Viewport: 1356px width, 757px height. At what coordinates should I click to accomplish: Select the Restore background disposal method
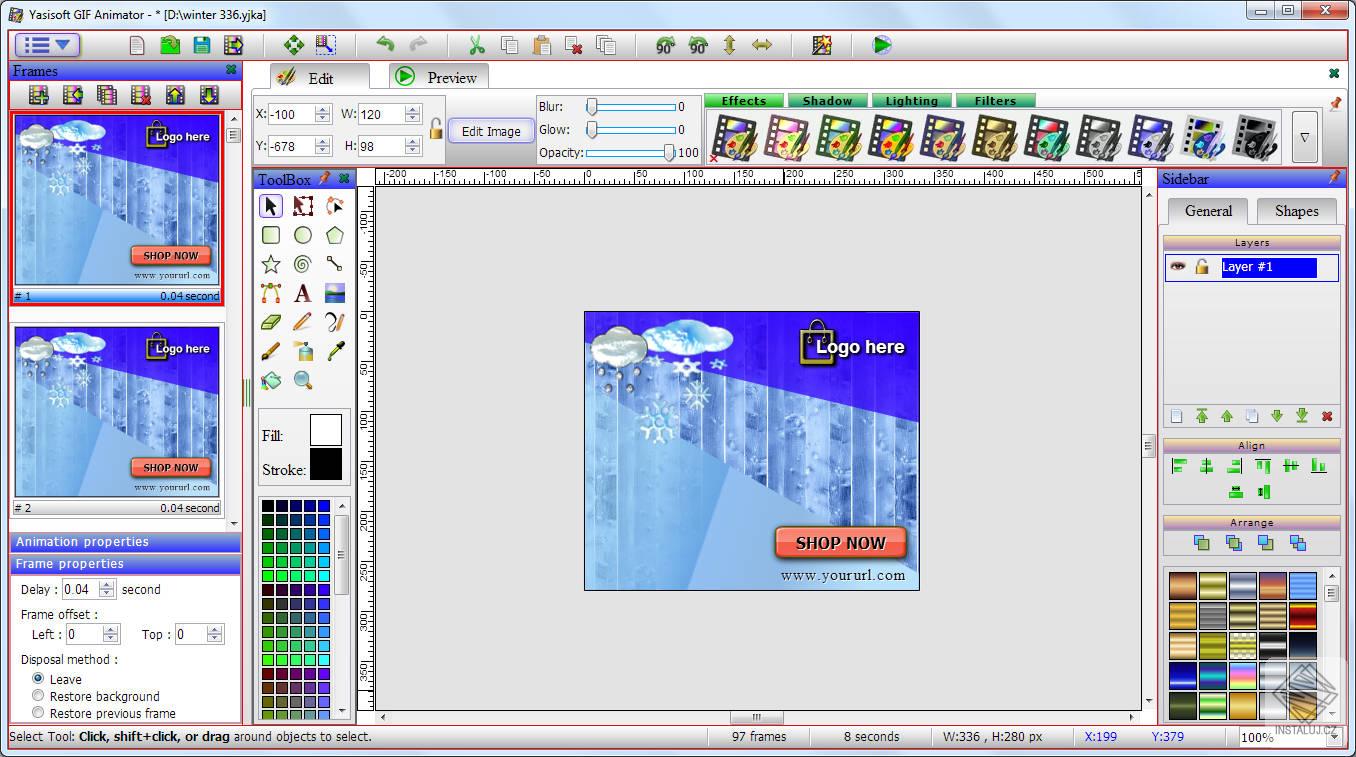coord(38,696)
